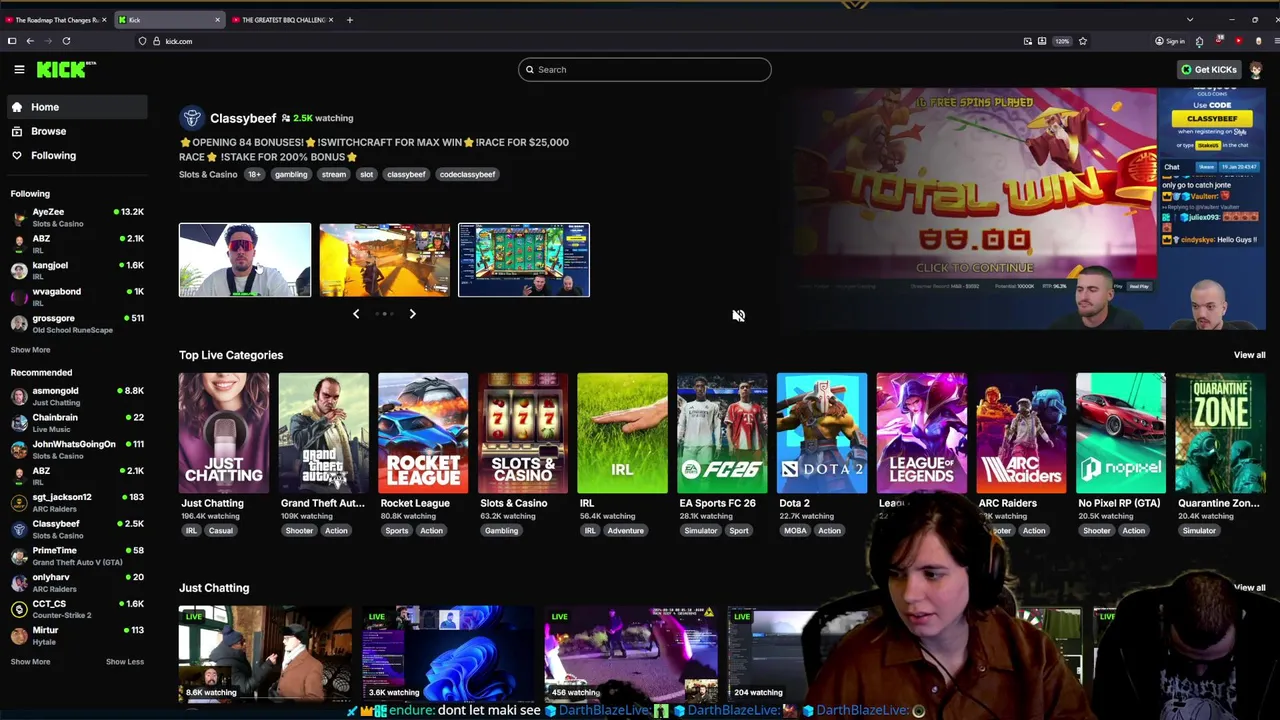
Task: Collapse Recommended list with Show Less
Action: coord(125,662)
